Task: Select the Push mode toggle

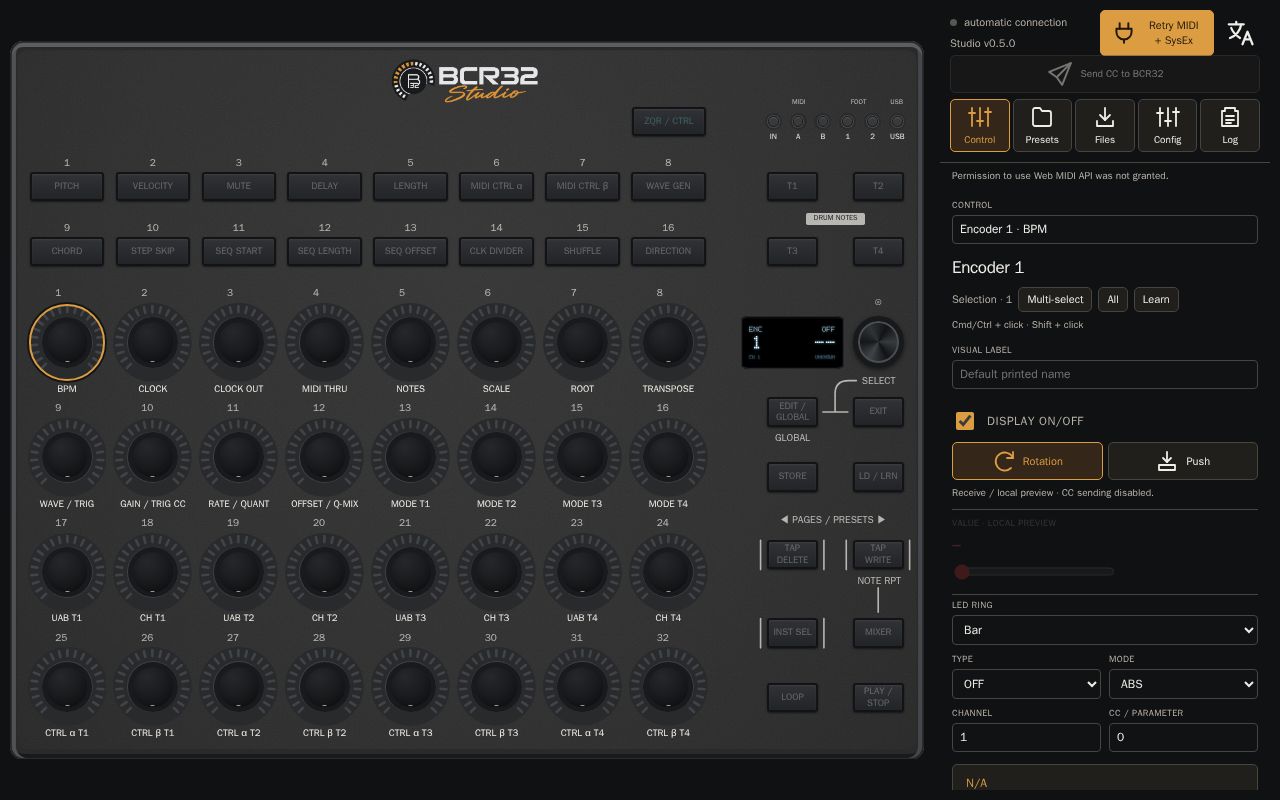Action: coord(1183,461)
